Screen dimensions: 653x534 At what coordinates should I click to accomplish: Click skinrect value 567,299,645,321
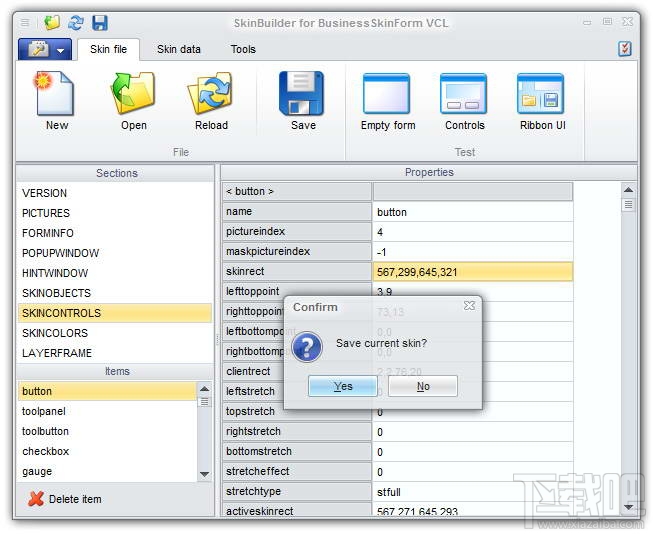click(x=473, y=272)
